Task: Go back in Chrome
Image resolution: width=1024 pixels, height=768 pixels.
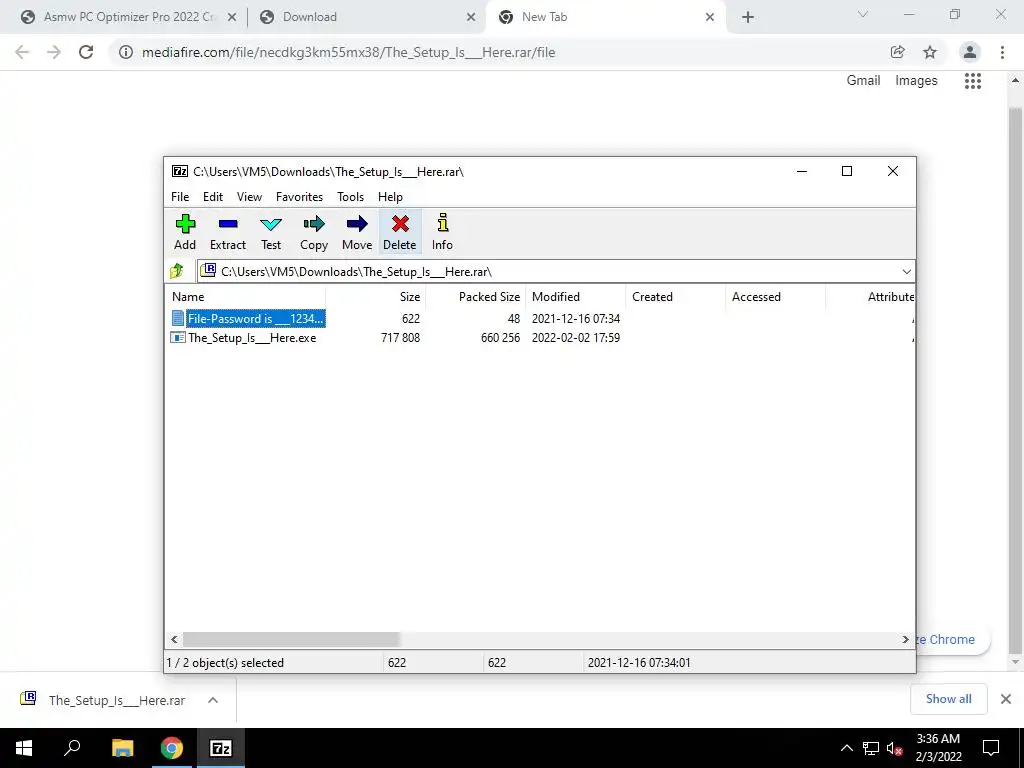Action: tap(22, 52)
